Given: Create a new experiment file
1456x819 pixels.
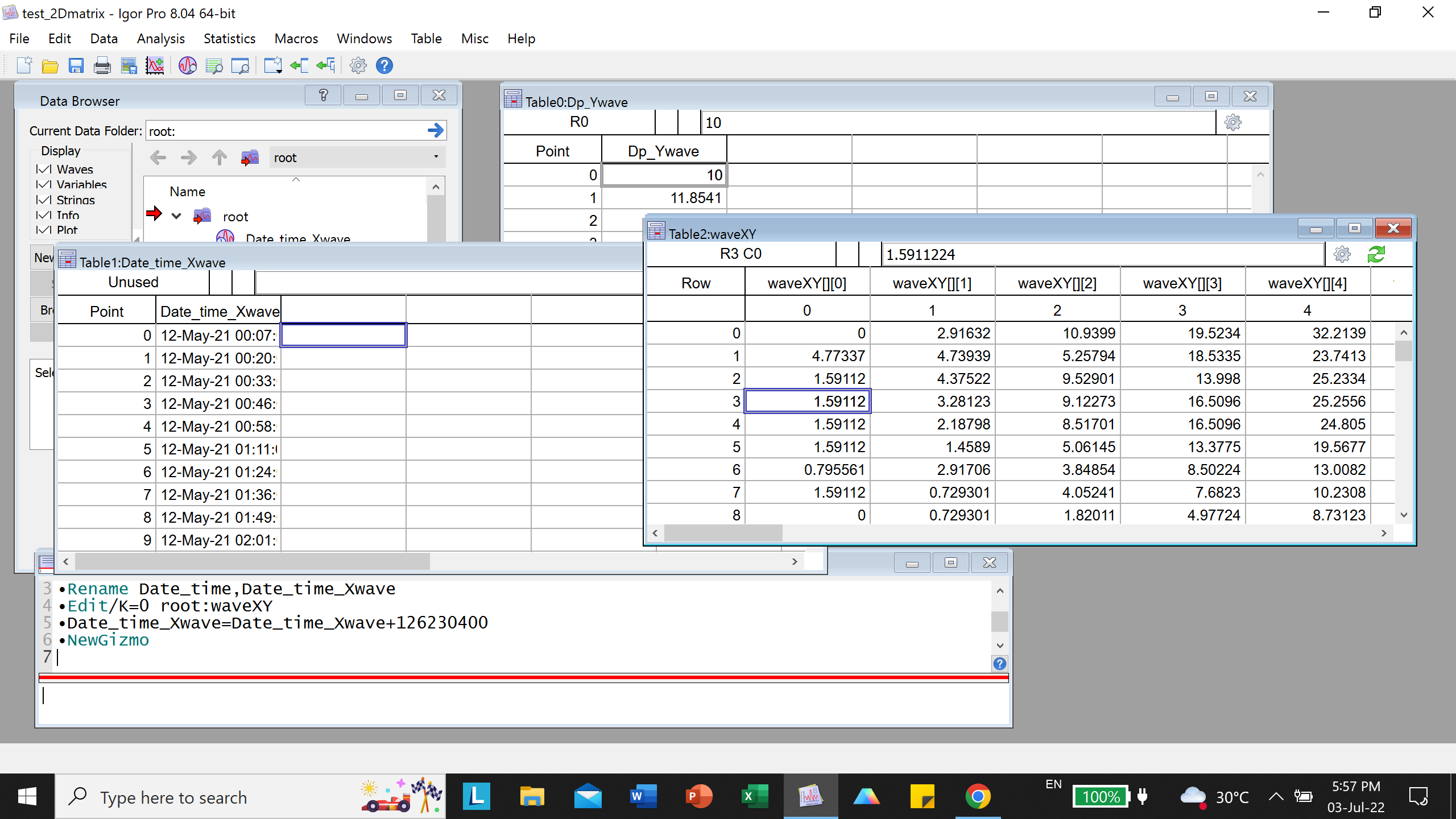Looking at the screenshot, I should coord(24,65).
